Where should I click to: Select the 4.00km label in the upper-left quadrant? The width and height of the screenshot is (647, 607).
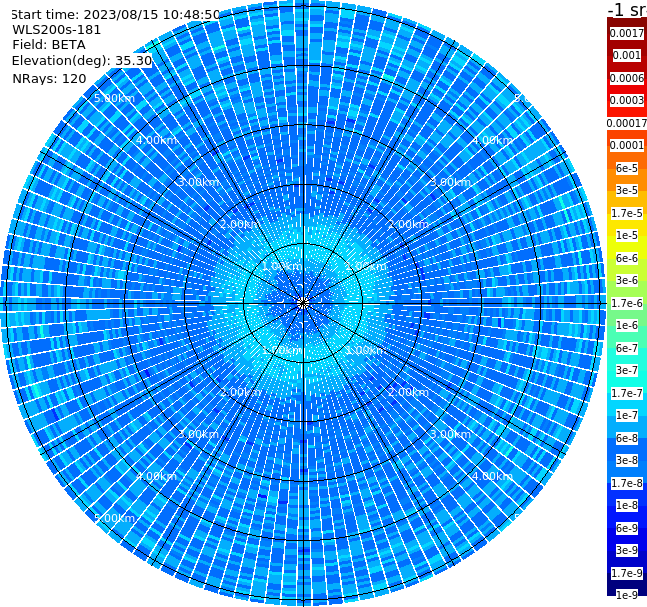click(156, 140)
